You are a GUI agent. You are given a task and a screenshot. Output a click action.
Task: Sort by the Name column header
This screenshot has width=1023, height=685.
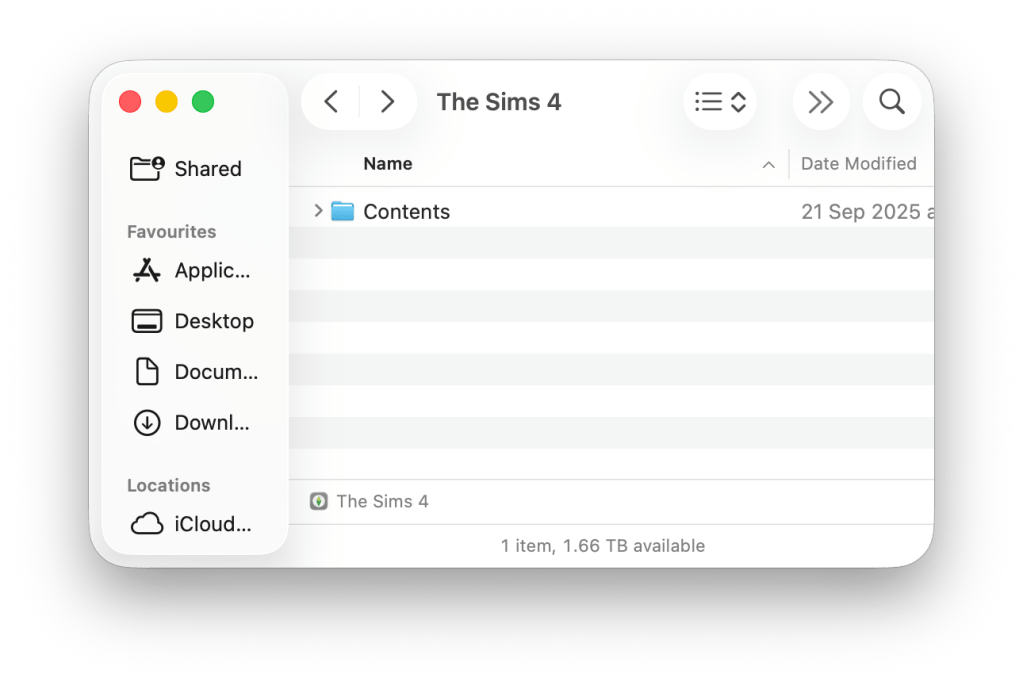[x=388, y=164]
